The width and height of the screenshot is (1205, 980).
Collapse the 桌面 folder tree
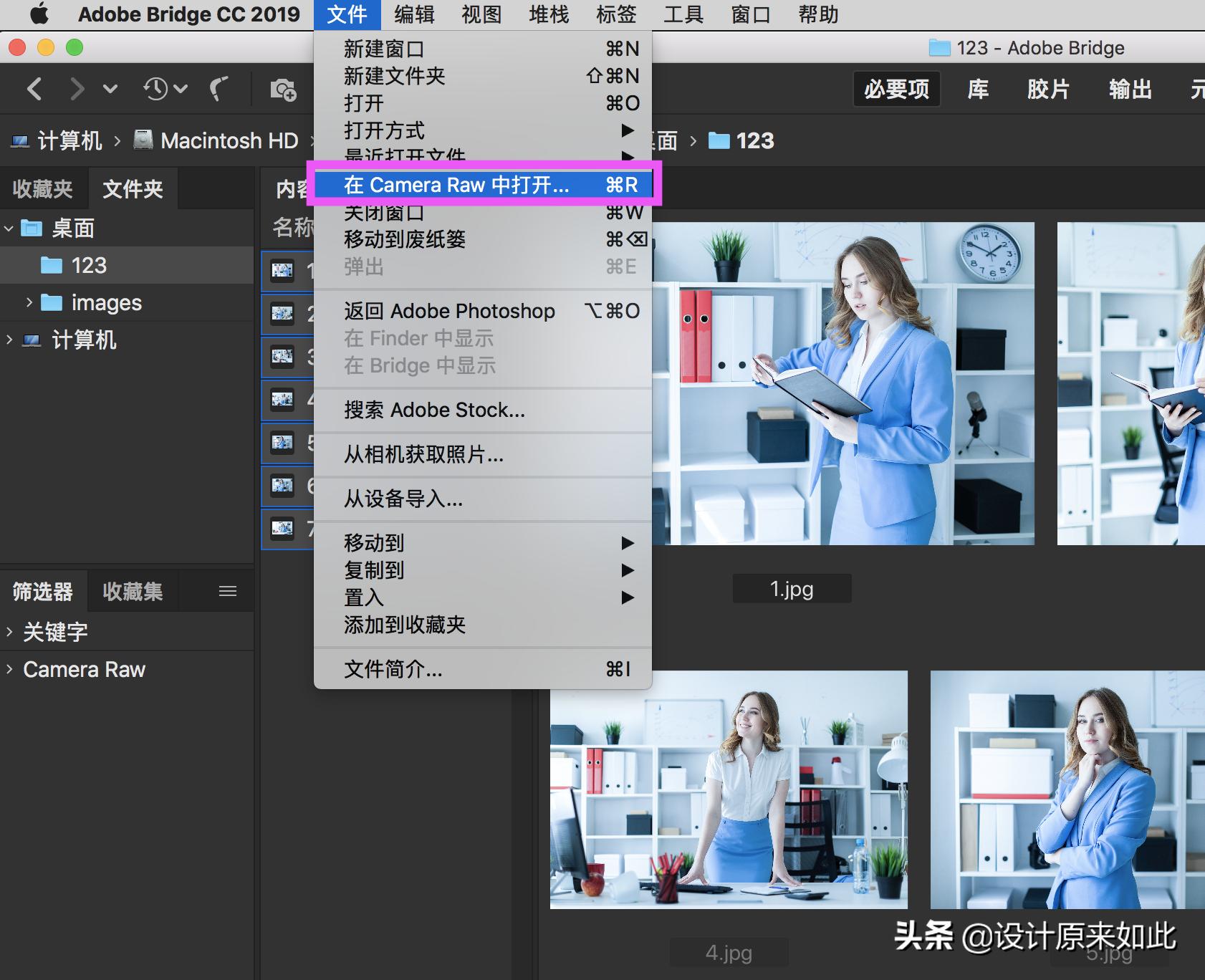click(9, 229)
